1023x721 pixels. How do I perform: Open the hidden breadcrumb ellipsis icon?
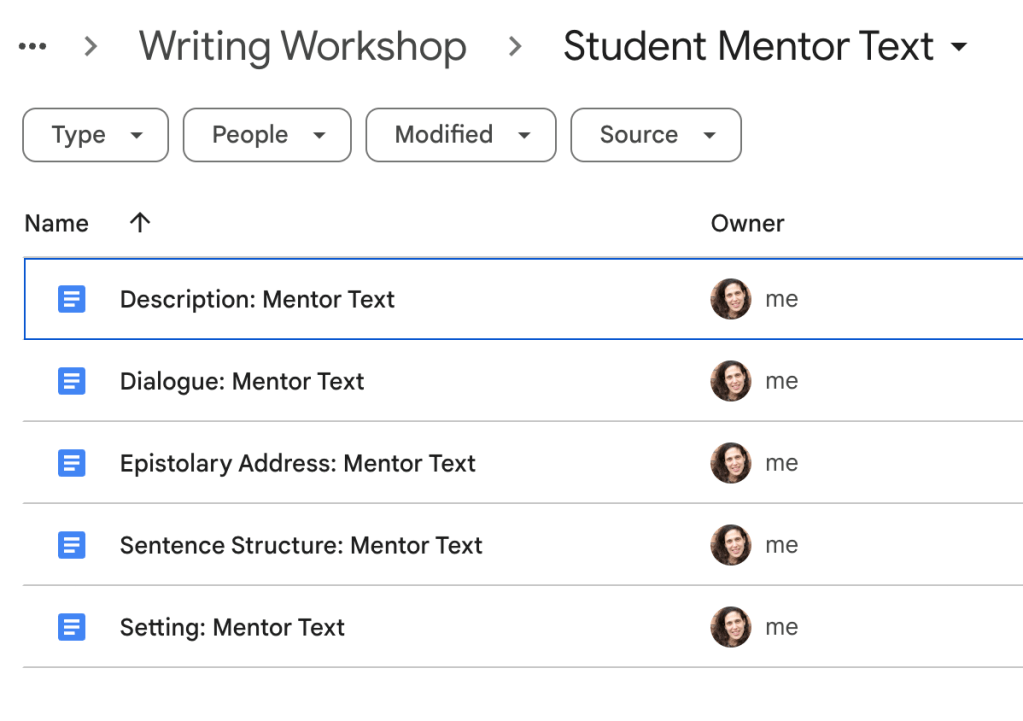[33, 45]
